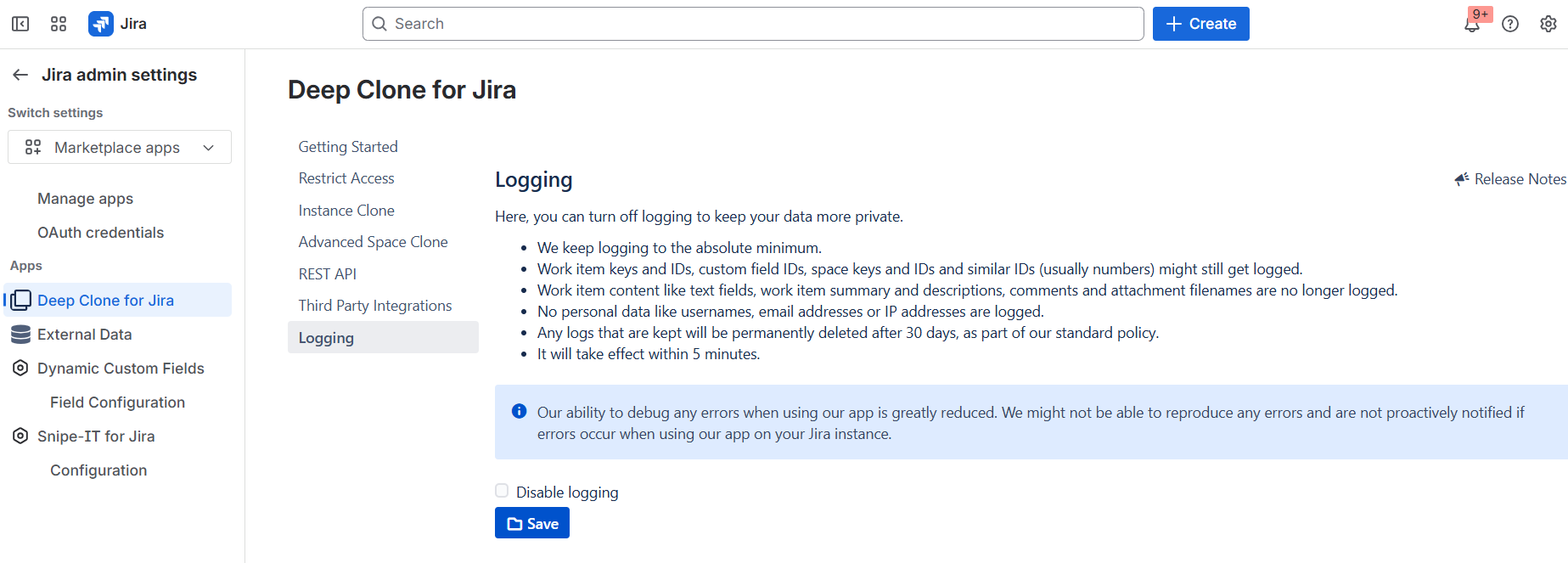Open the Restrict Access section
The height and width of the screenshot is (563, 1568).
[x=346, y=178]
